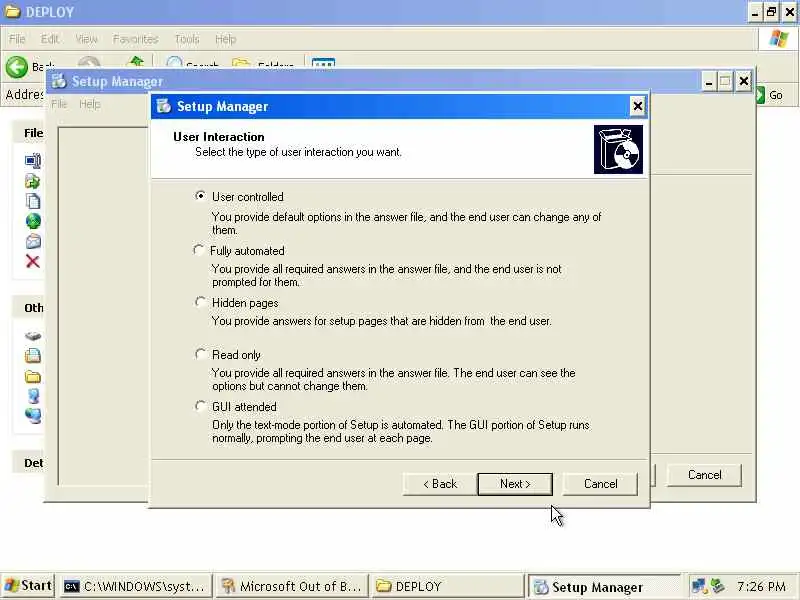Click the 7:26 PM system clock

pyautogui.click(x=761, y=586)
